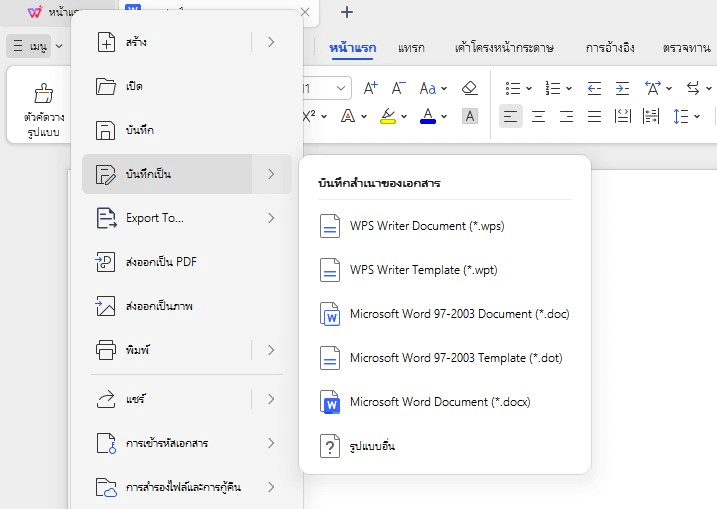Click แชร์ (Share) menu entry
This screenshot has height=509, width=717.
tap(166, 399)
